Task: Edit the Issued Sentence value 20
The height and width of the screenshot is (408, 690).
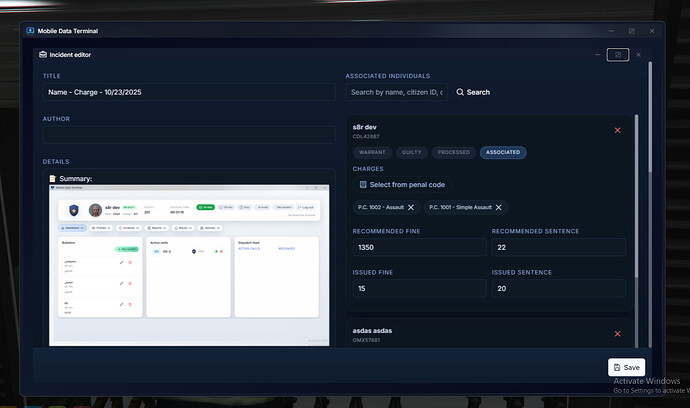Action: click(x=558, y=288)
